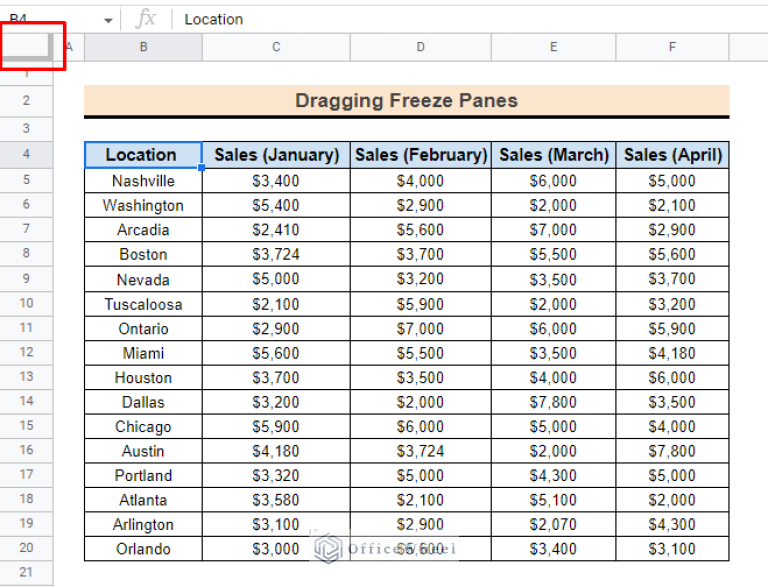Select the Miami cell
768x587 pixels.
143,353
